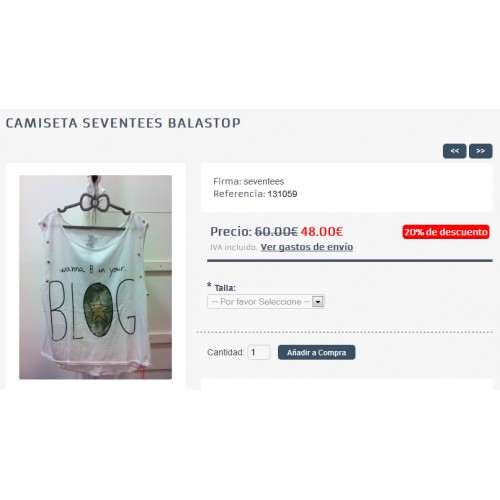500x500 pixels.
Task: Click the reference number 131059
Action: point(282,194)
